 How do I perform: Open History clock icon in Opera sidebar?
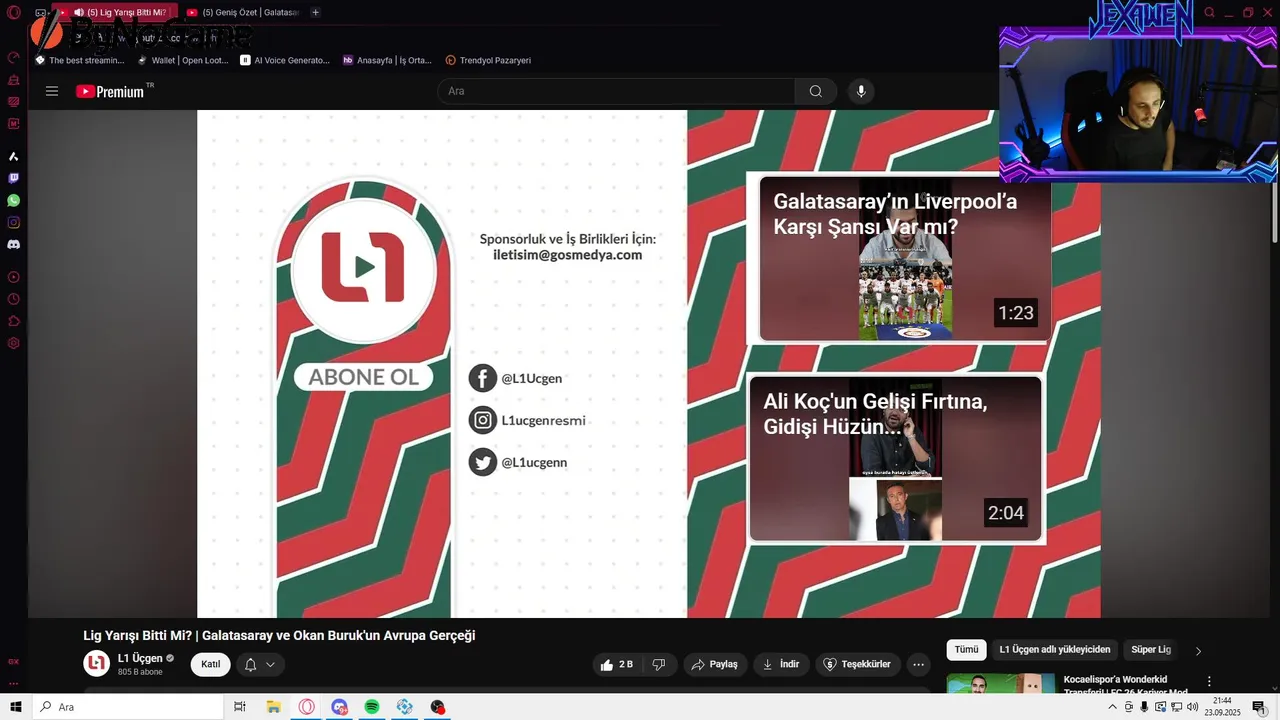tap(14, 299)
